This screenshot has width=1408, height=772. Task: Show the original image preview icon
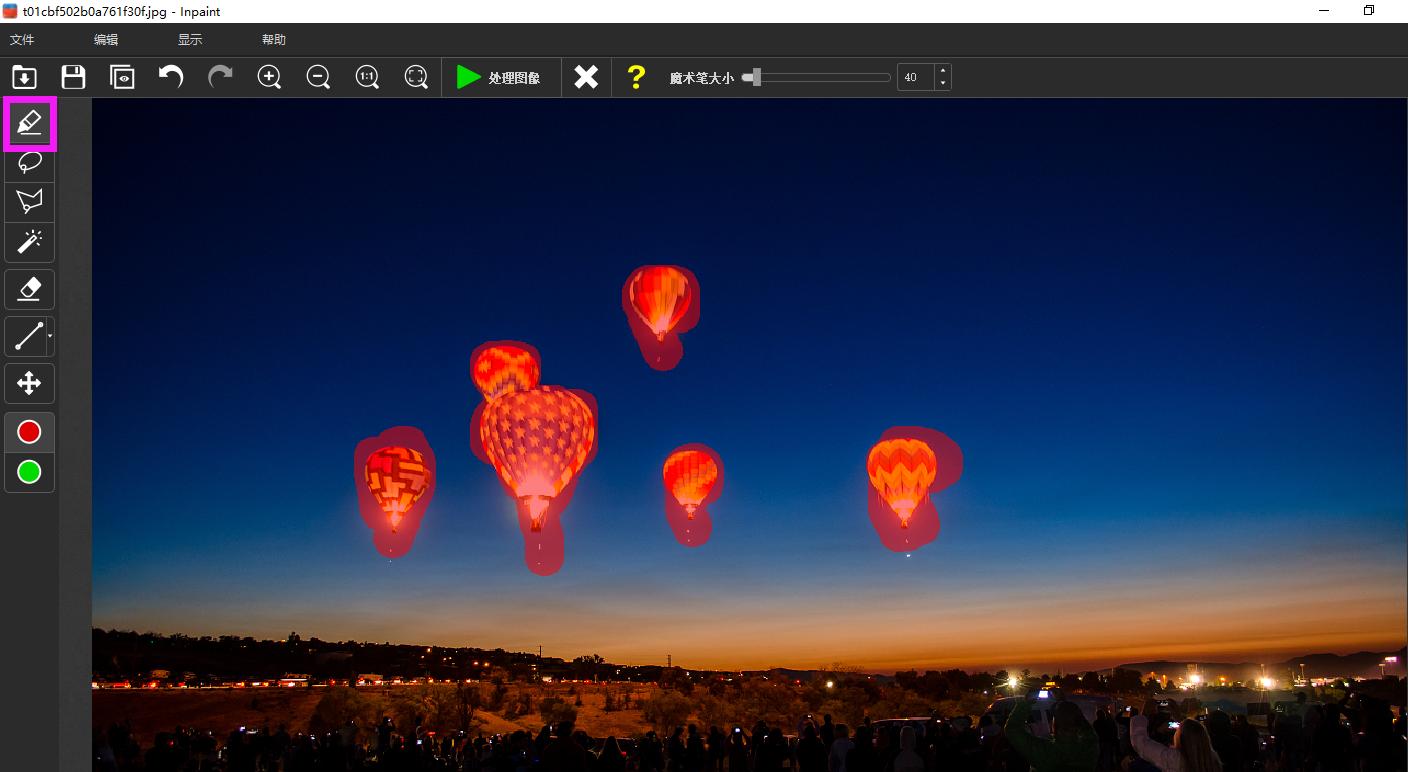click(x=122, y=77)
